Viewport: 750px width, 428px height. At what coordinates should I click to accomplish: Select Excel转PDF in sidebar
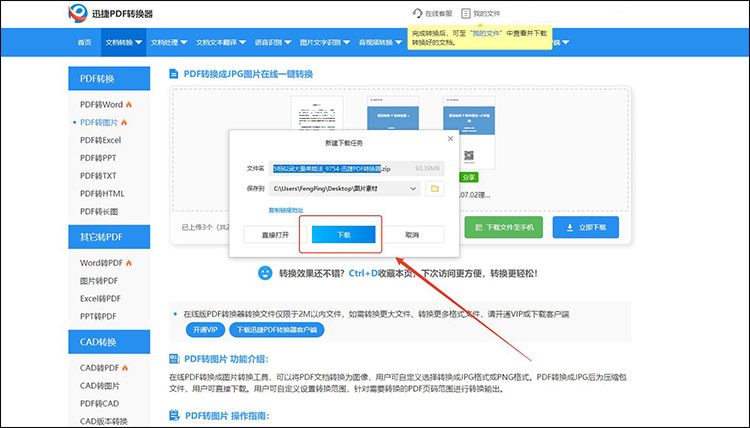[100, 298]
